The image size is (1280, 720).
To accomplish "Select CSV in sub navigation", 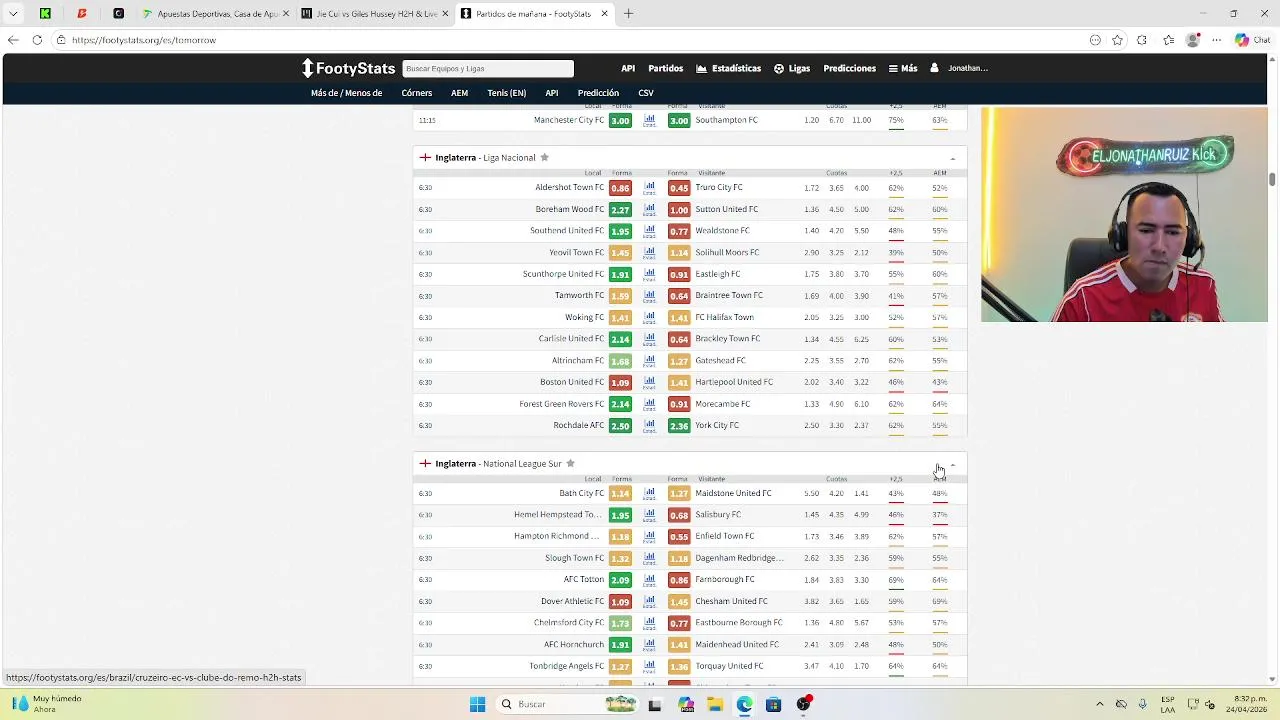I will coord(646,93).
